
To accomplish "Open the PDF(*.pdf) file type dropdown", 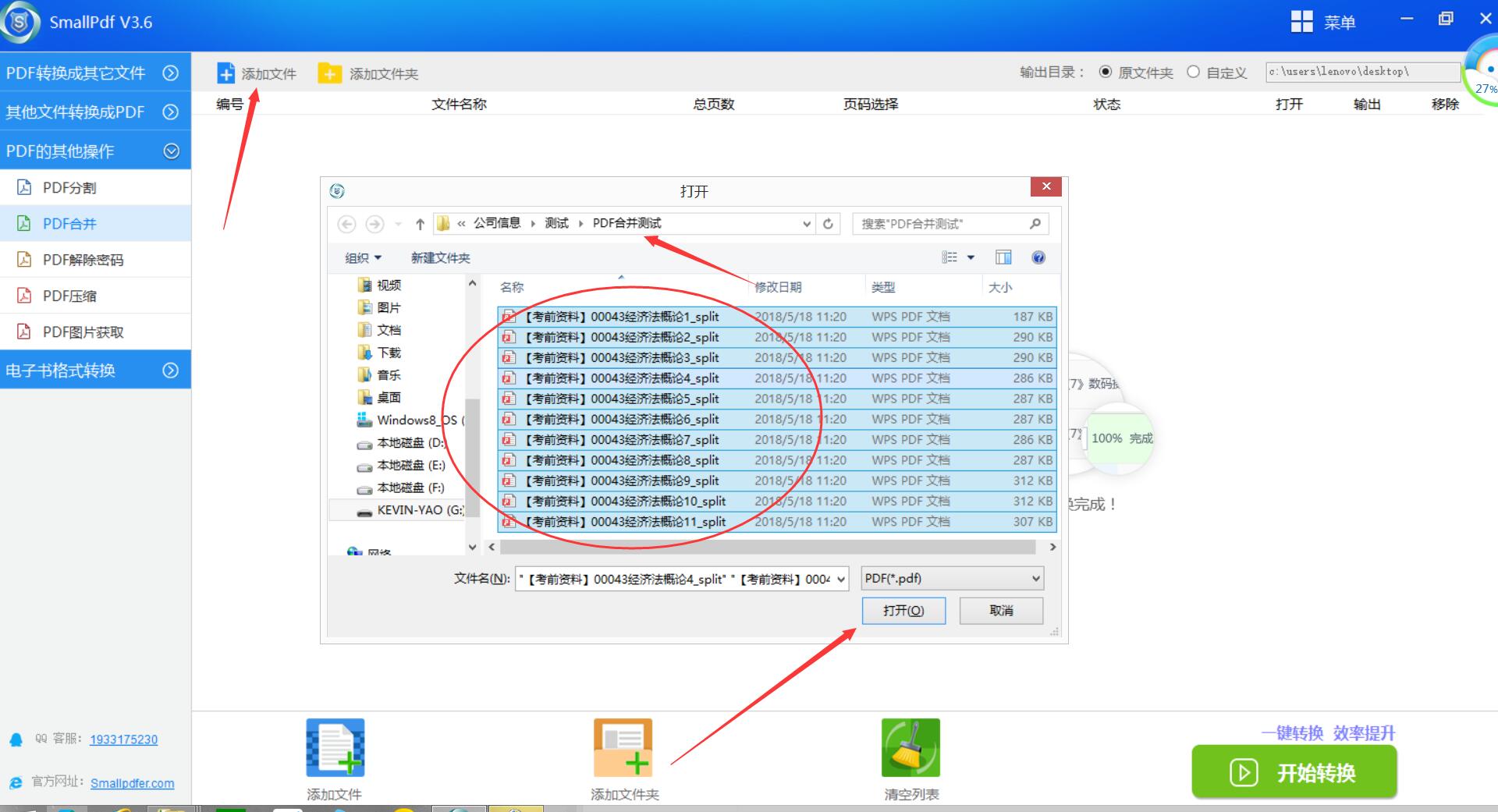I will click(952, 579).
